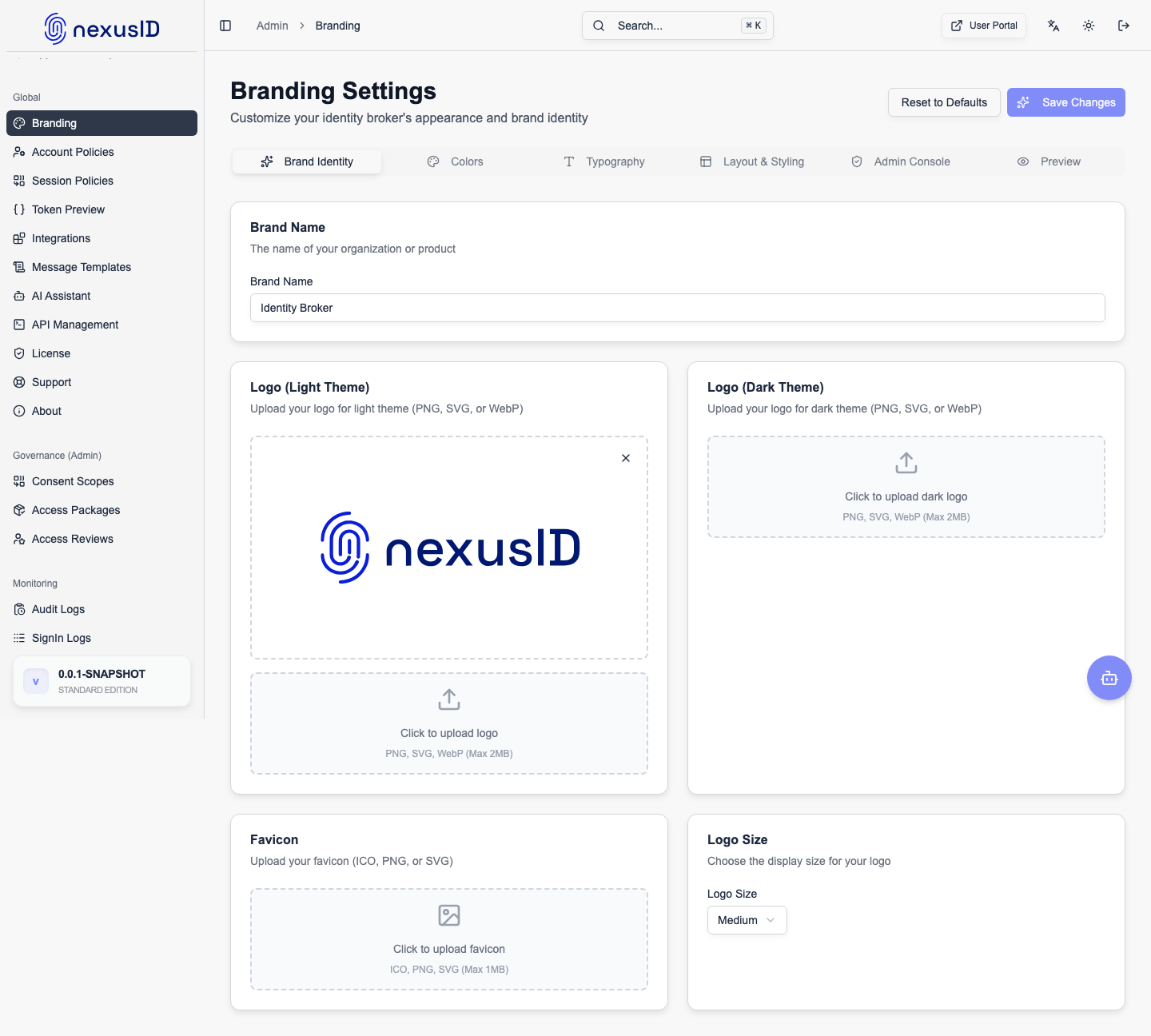Screen dimensions: 1151x1036
Task: View SignIn Logs page
Action: coord(102,638)
